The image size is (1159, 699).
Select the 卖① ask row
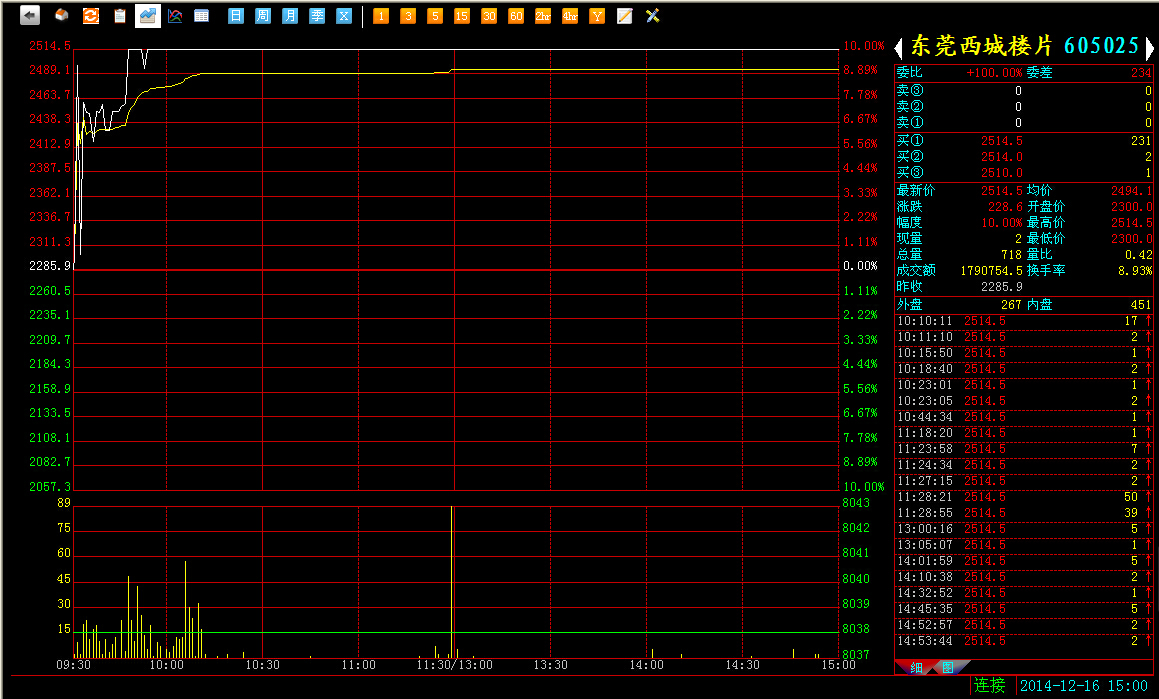pyautogui.click(x=1024, y=123)
